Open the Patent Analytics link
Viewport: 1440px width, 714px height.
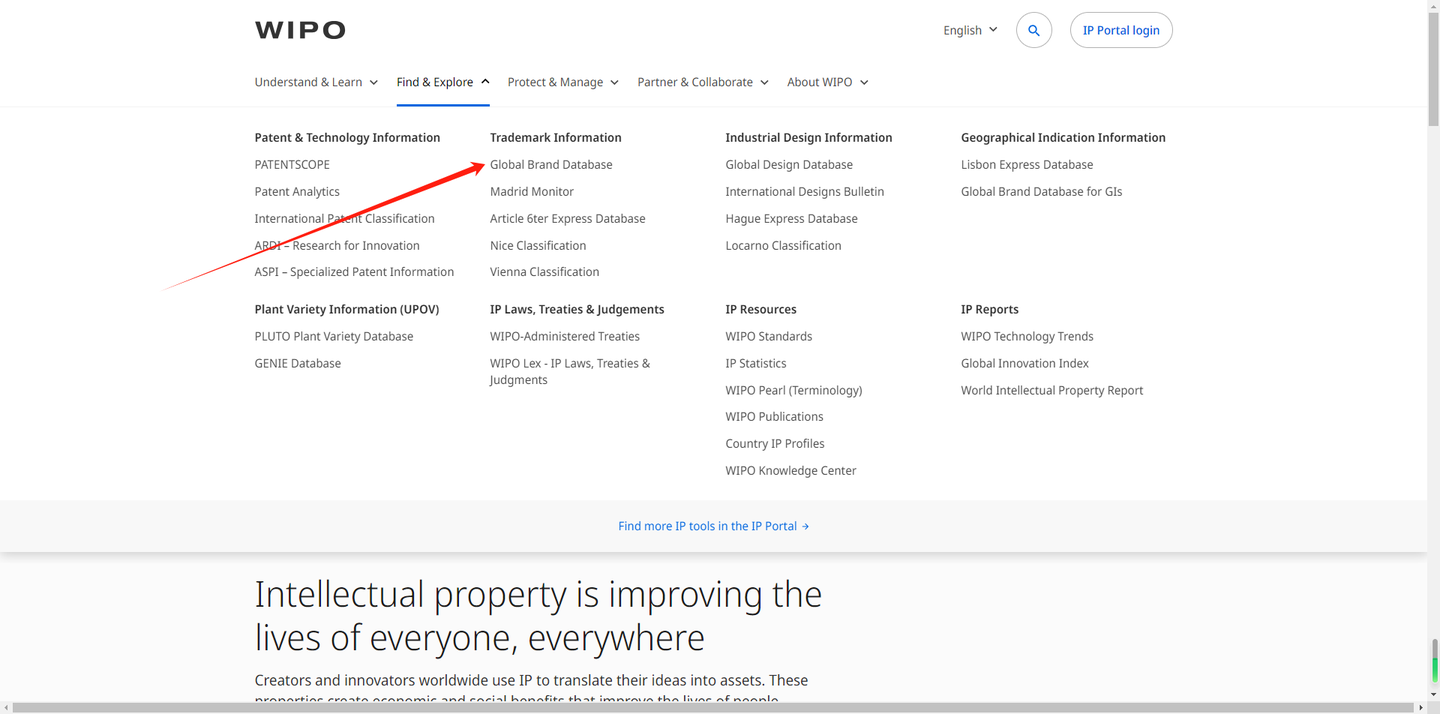(x=297, y=192)
